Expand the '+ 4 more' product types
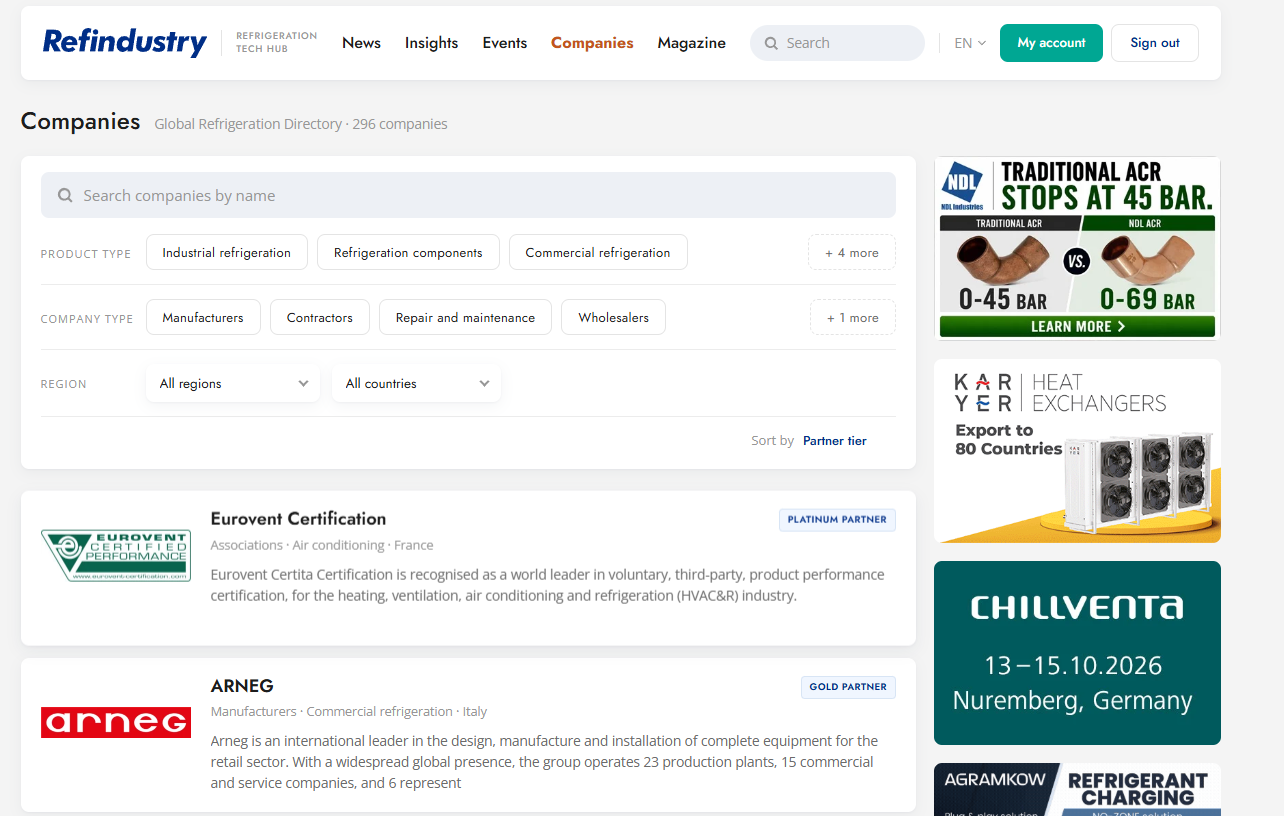The height and width of the screenshot is (816, 1284). click(x=852, y=253)
